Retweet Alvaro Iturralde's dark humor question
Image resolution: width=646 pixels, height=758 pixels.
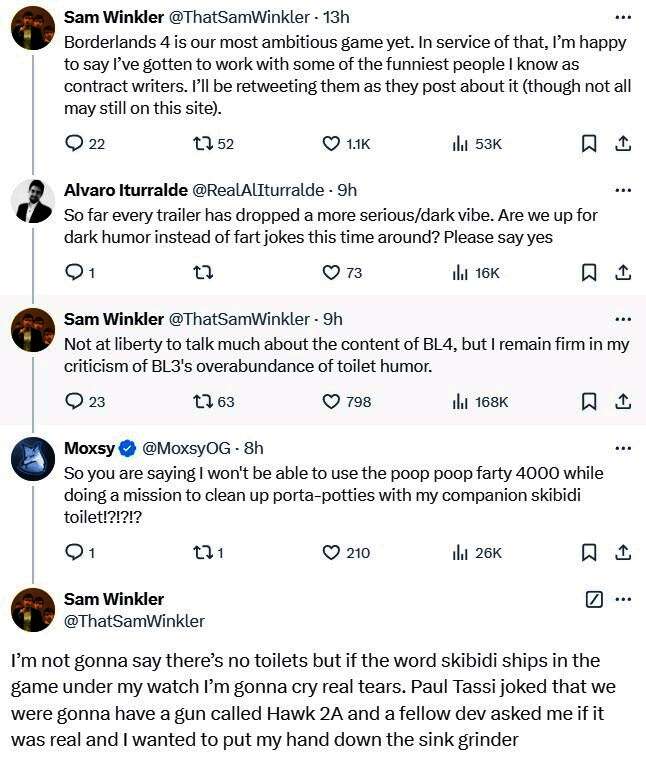[201, 272]
